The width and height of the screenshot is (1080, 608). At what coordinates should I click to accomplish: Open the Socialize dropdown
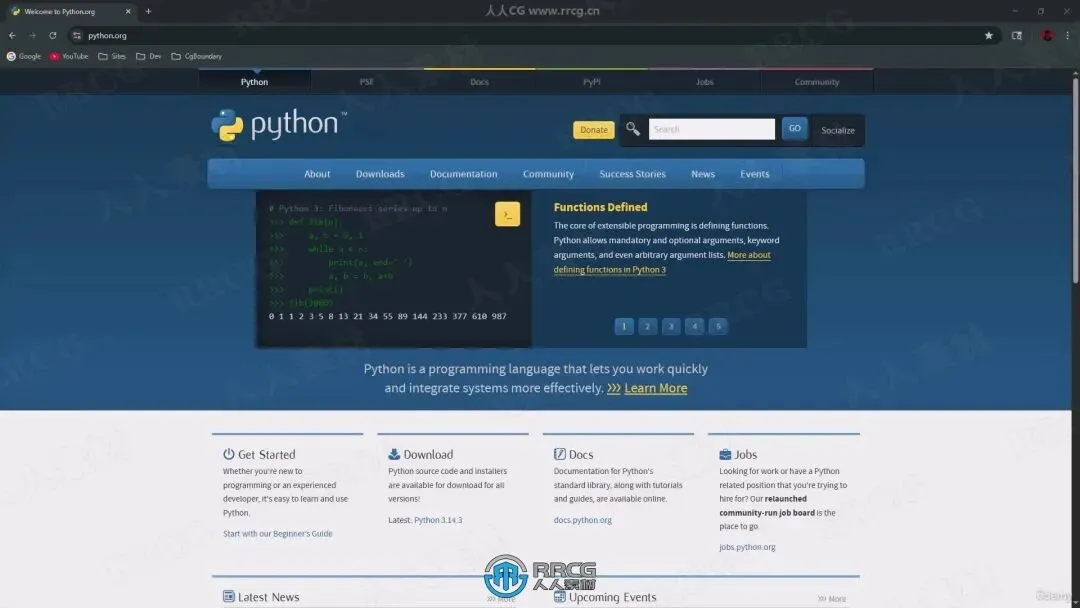(x=838, y=130)
